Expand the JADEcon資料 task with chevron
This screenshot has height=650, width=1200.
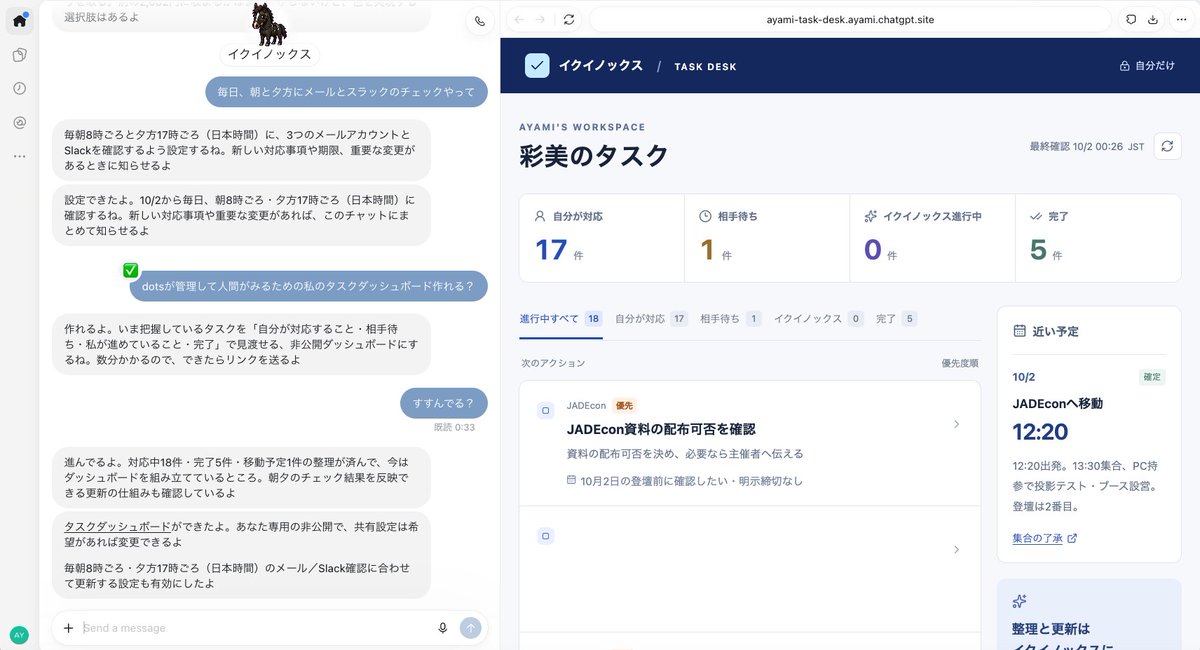click(x=957, y=424)
